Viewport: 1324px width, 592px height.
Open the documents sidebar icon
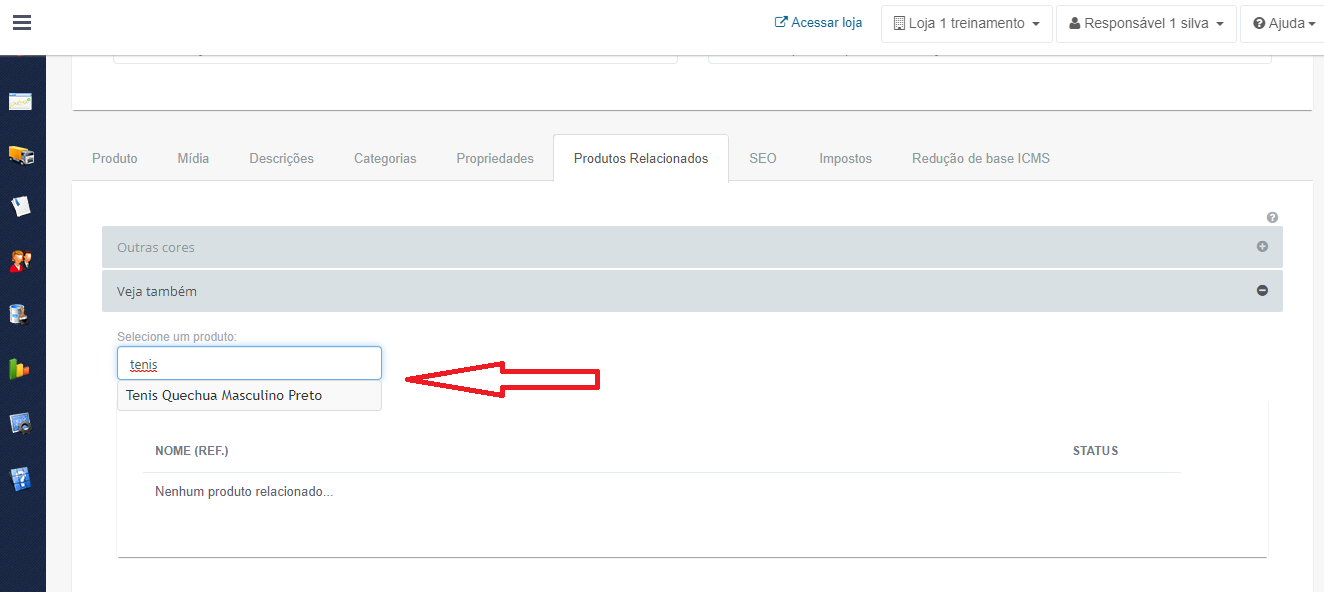(21, 207)
